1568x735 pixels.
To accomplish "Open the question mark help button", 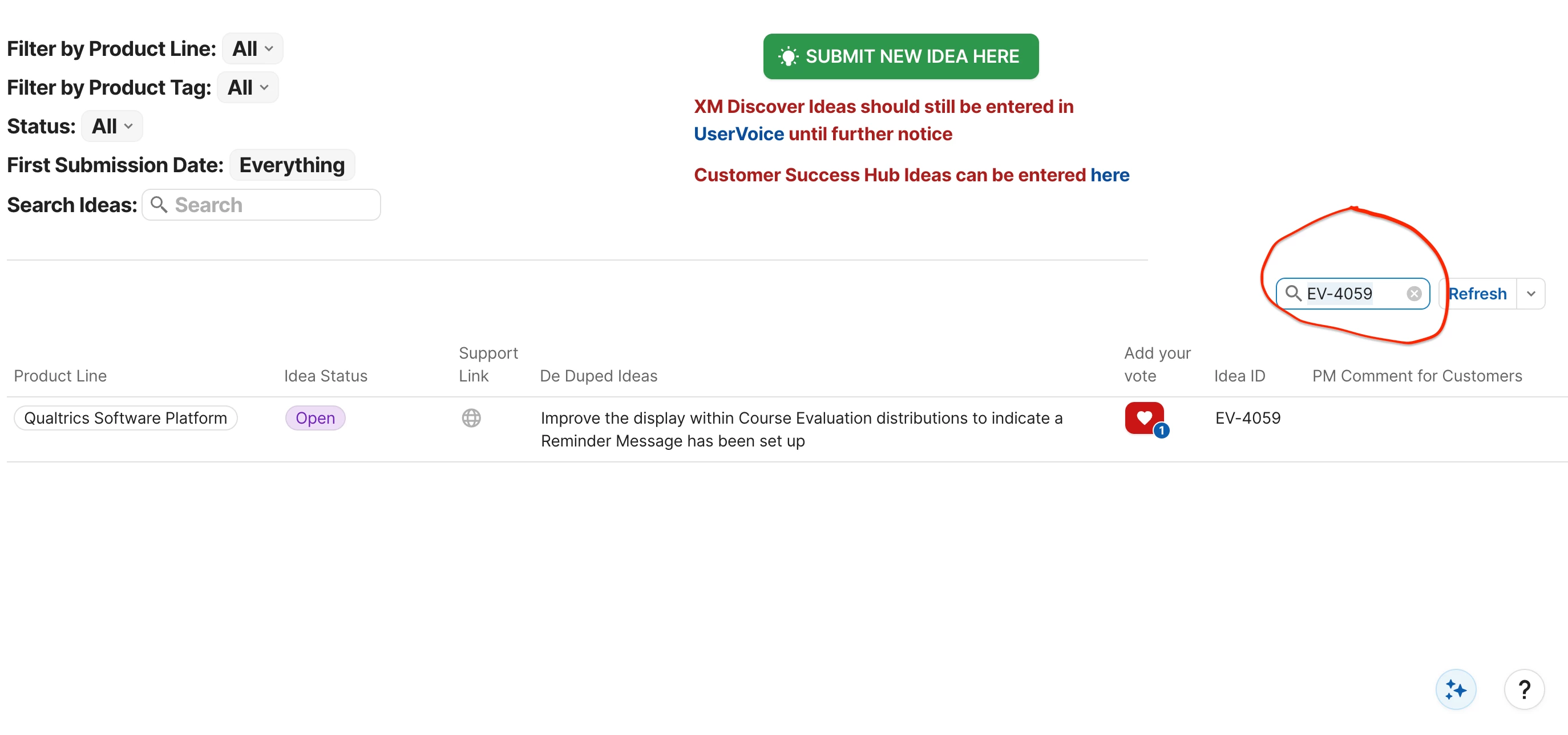I will coord(1523,689).
